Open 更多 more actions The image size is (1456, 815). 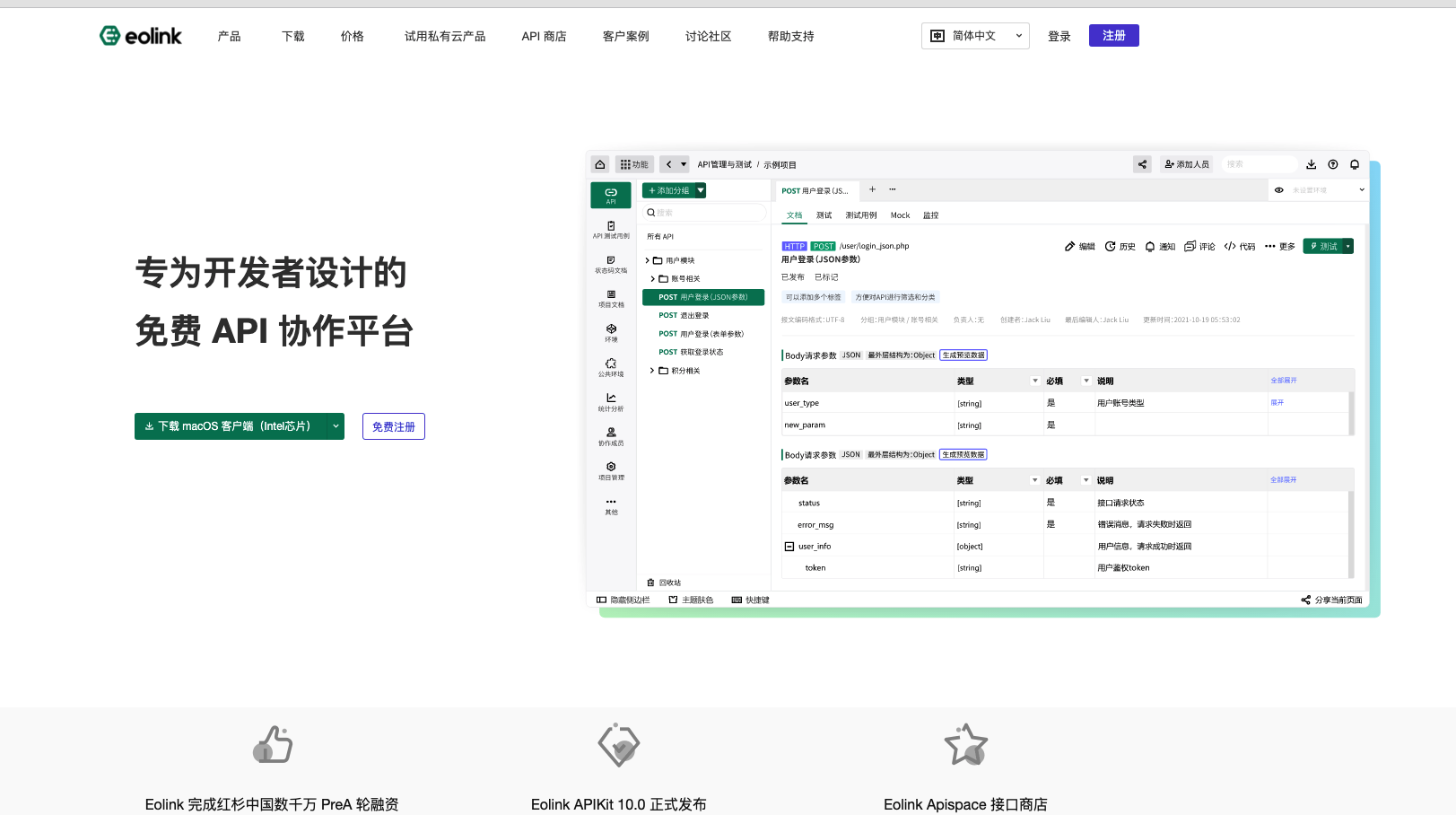coord(1280,246)
